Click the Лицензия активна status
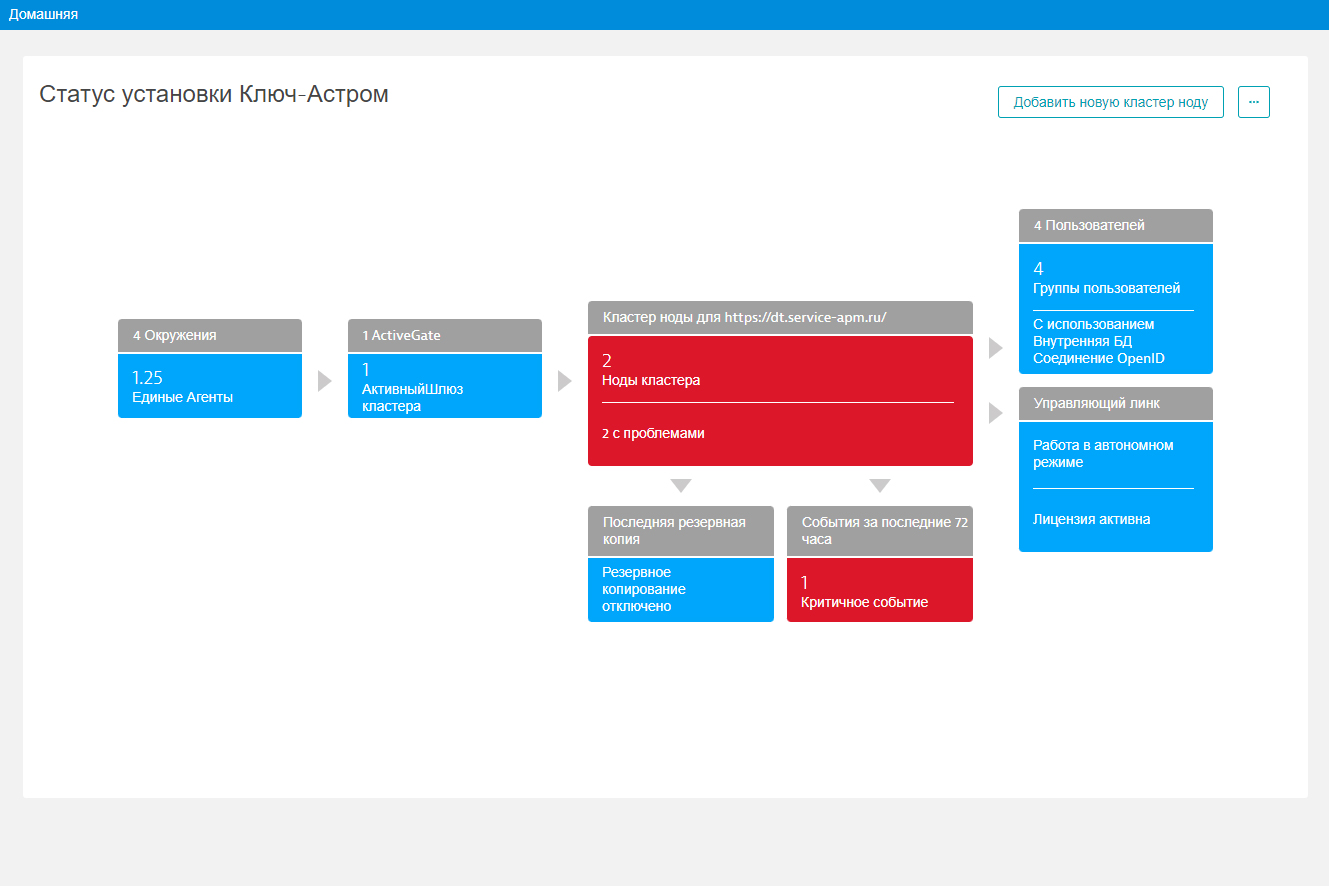Screen dimensions: 1329x886 coord(1091,520)
